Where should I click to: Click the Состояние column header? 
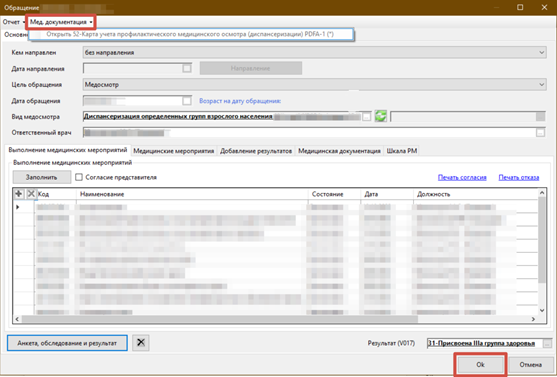click(334, 194)
